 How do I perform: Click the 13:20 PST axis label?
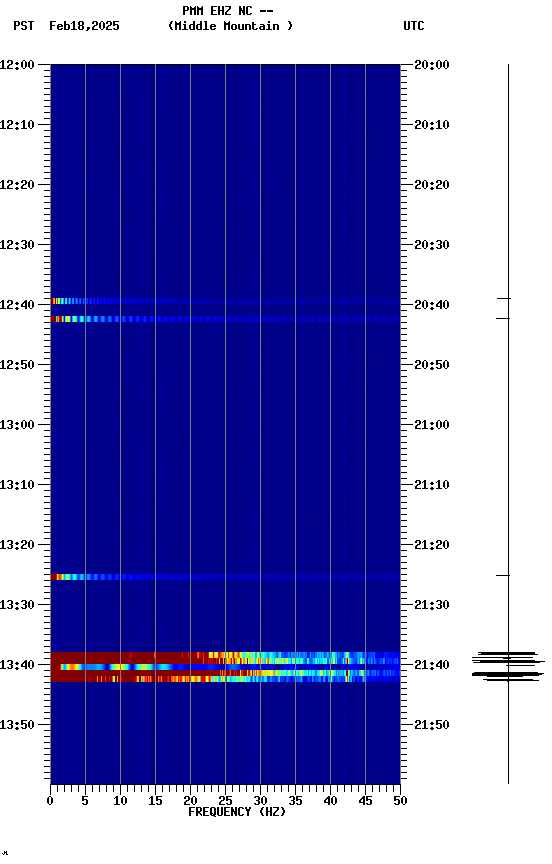17,546
